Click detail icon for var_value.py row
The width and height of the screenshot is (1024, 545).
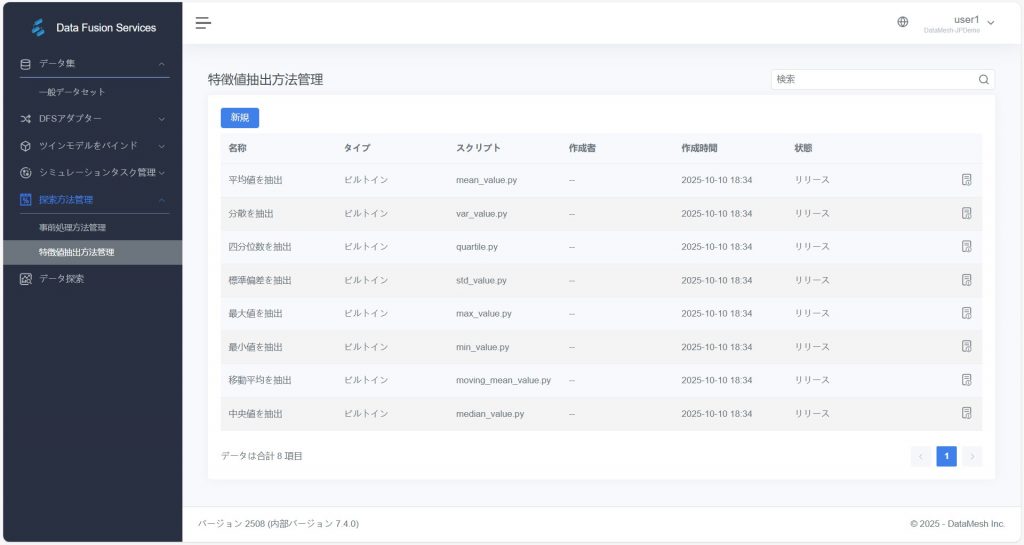966,213
